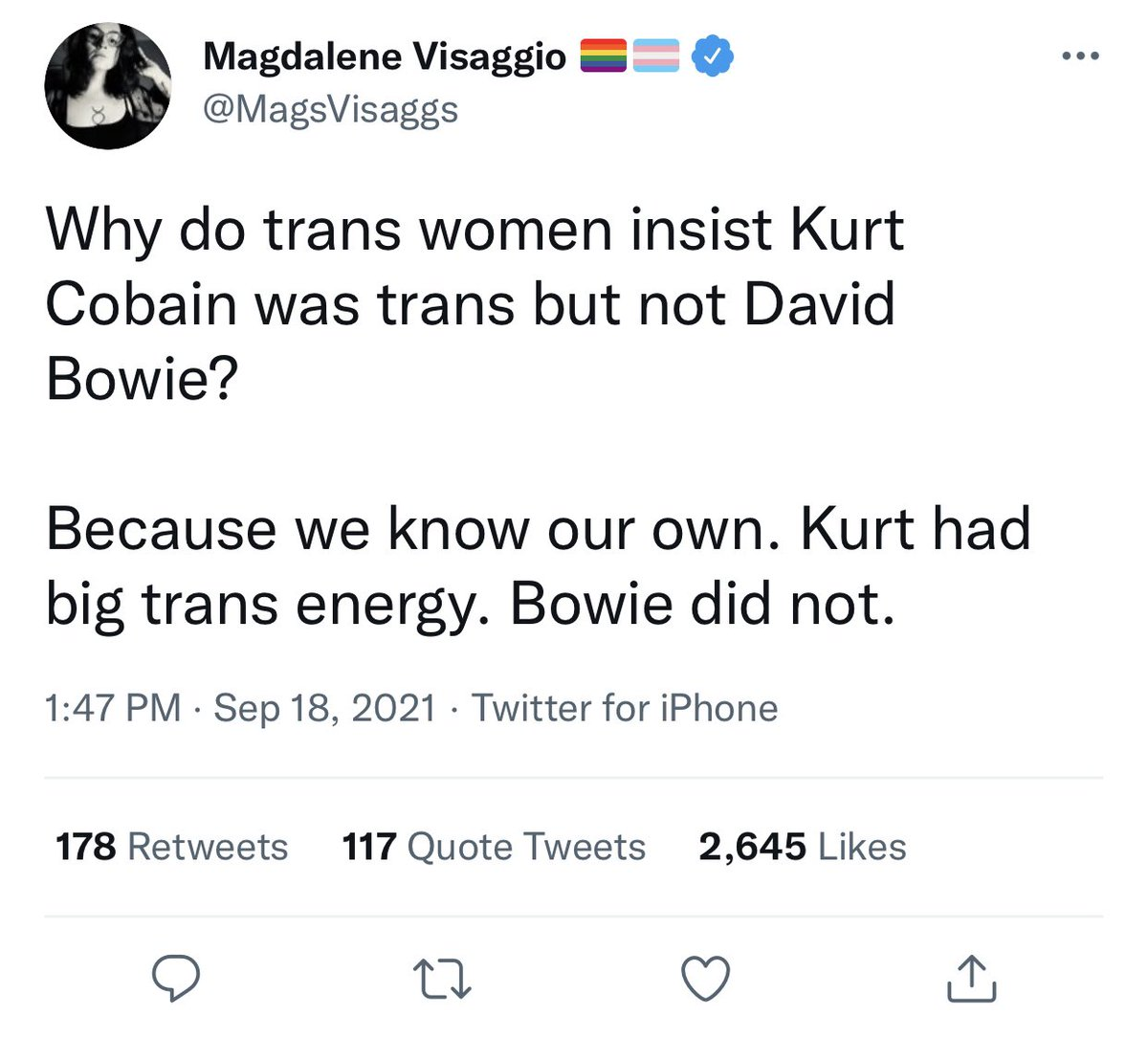Click the 1:47 PM timestamp
Image resolution: width=1148 pixels, height=1038 pixels.
click(x=113, y=708)
